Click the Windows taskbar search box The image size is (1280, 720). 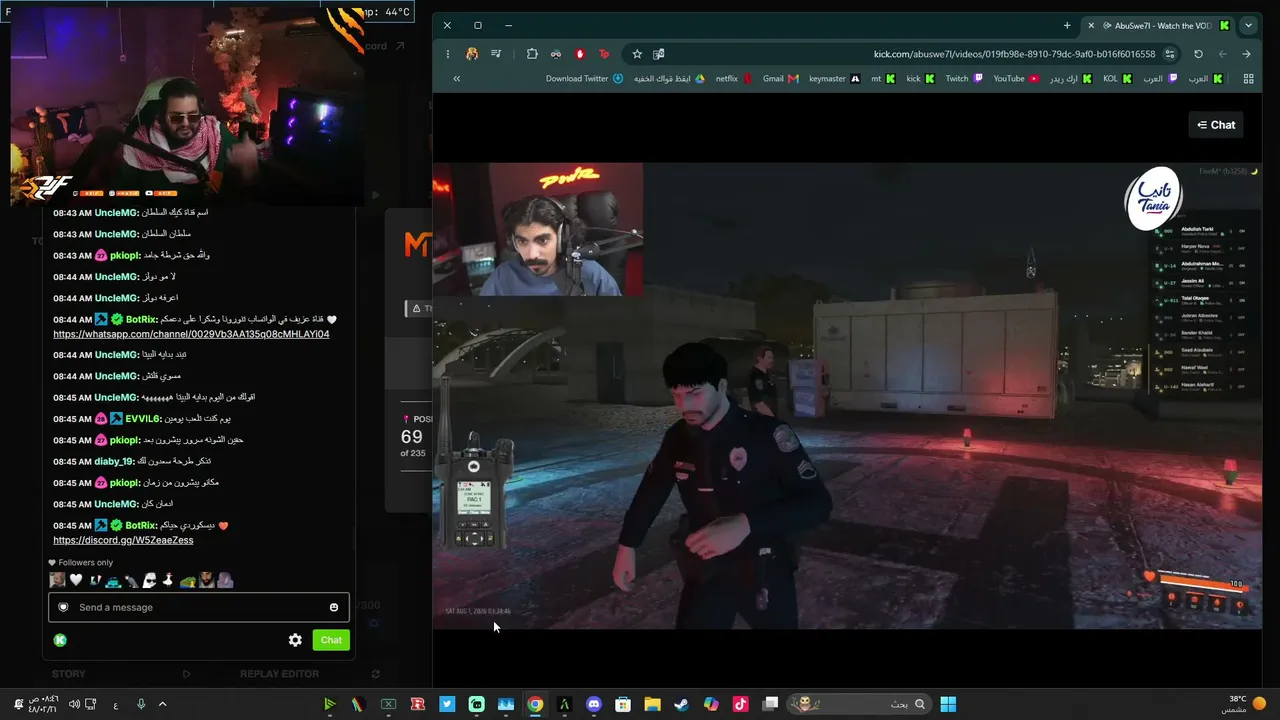pyautogui.click(x=859, y=704)
